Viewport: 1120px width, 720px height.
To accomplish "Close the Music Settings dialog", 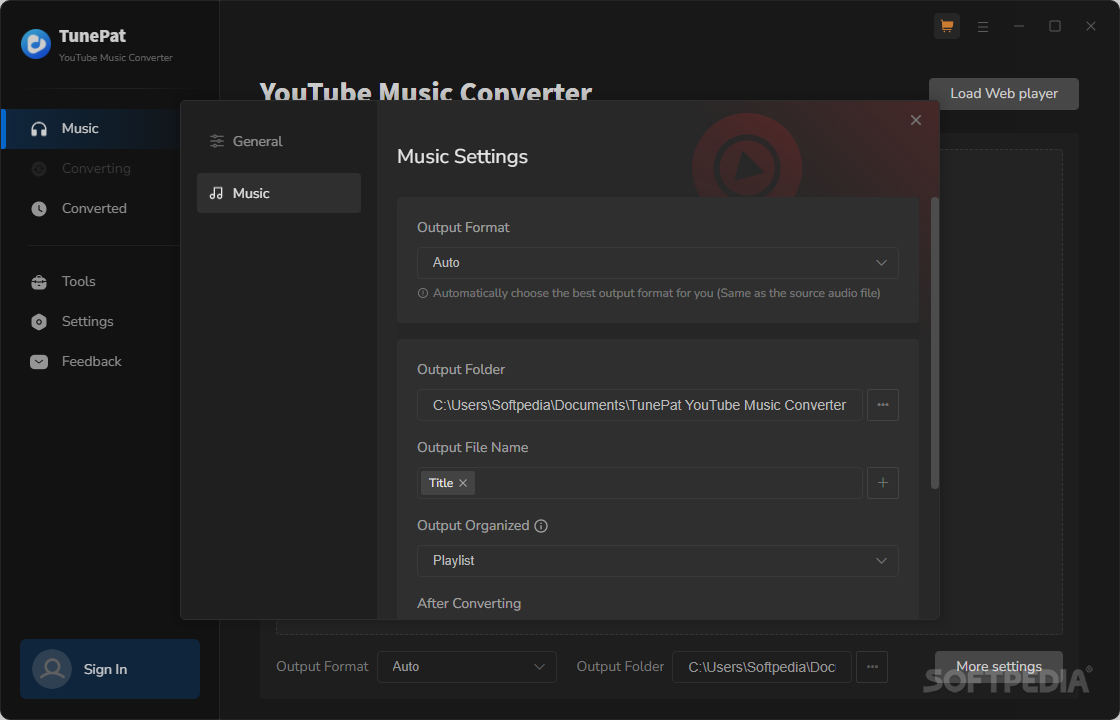I will coord(916,120).
